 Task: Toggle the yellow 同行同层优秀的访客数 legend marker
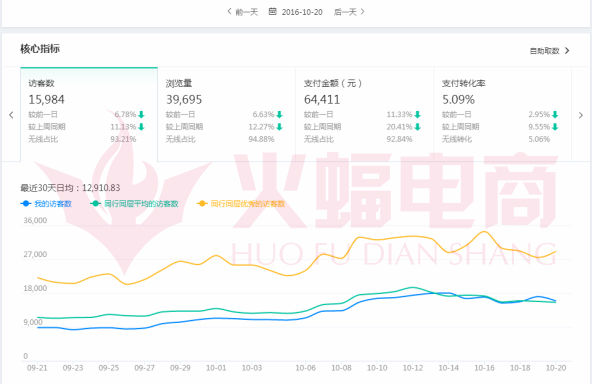click(202, 204)
